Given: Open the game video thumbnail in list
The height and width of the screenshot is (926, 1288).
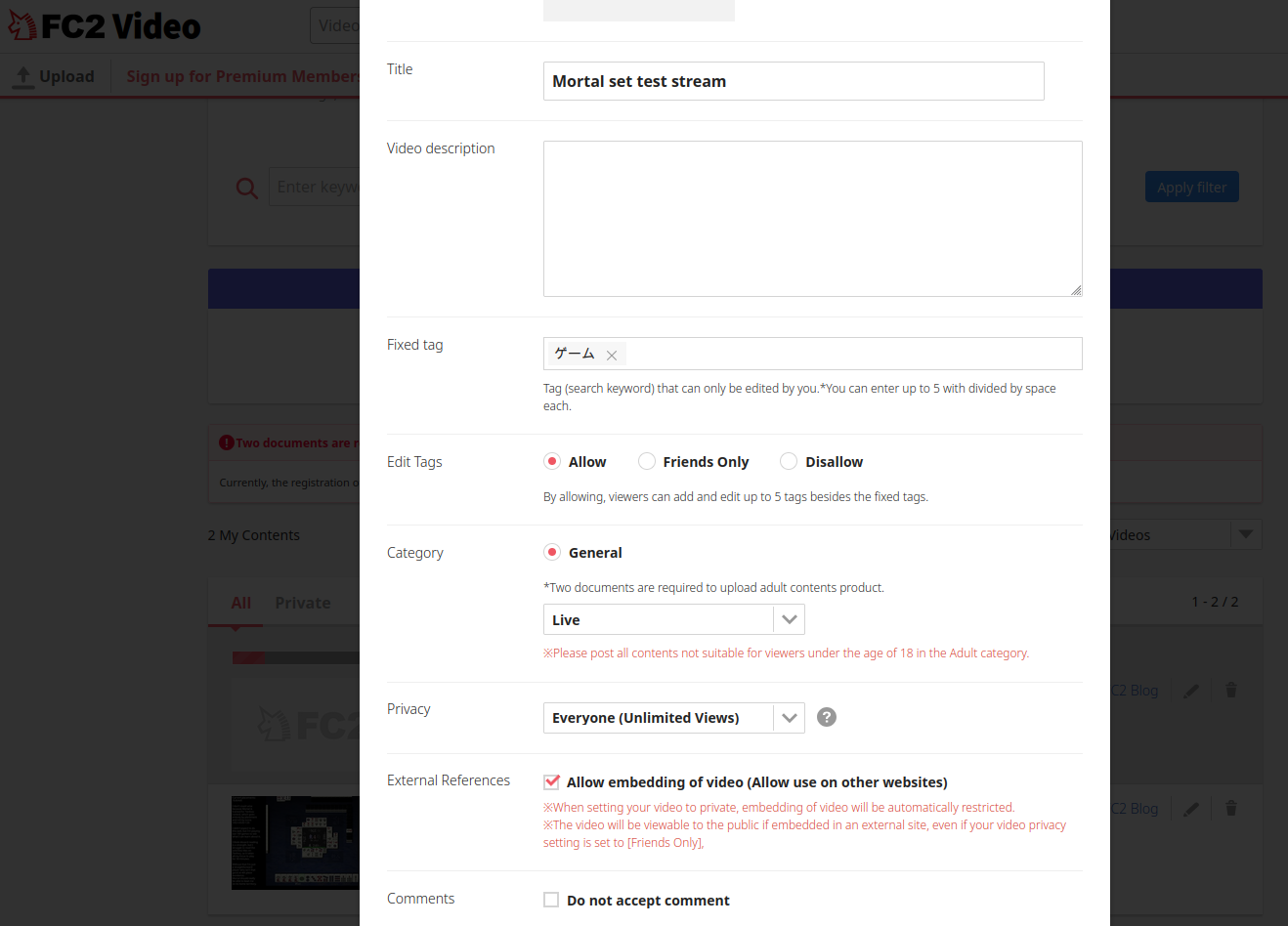Looking at the screenshot, I should [295, 843].
